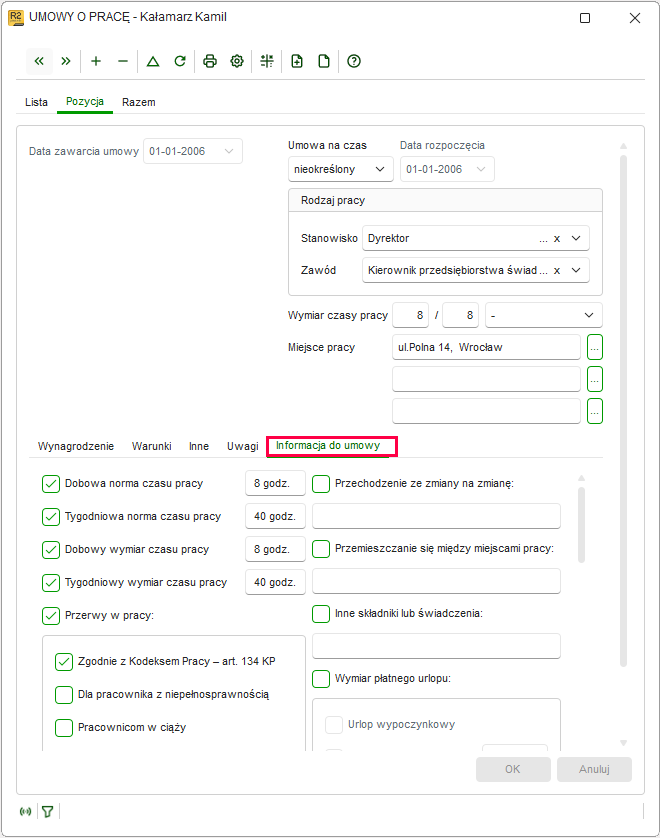Check Dla pracownika z niepełnosprawnością
660x838 pixels.
tap(64, 695)
